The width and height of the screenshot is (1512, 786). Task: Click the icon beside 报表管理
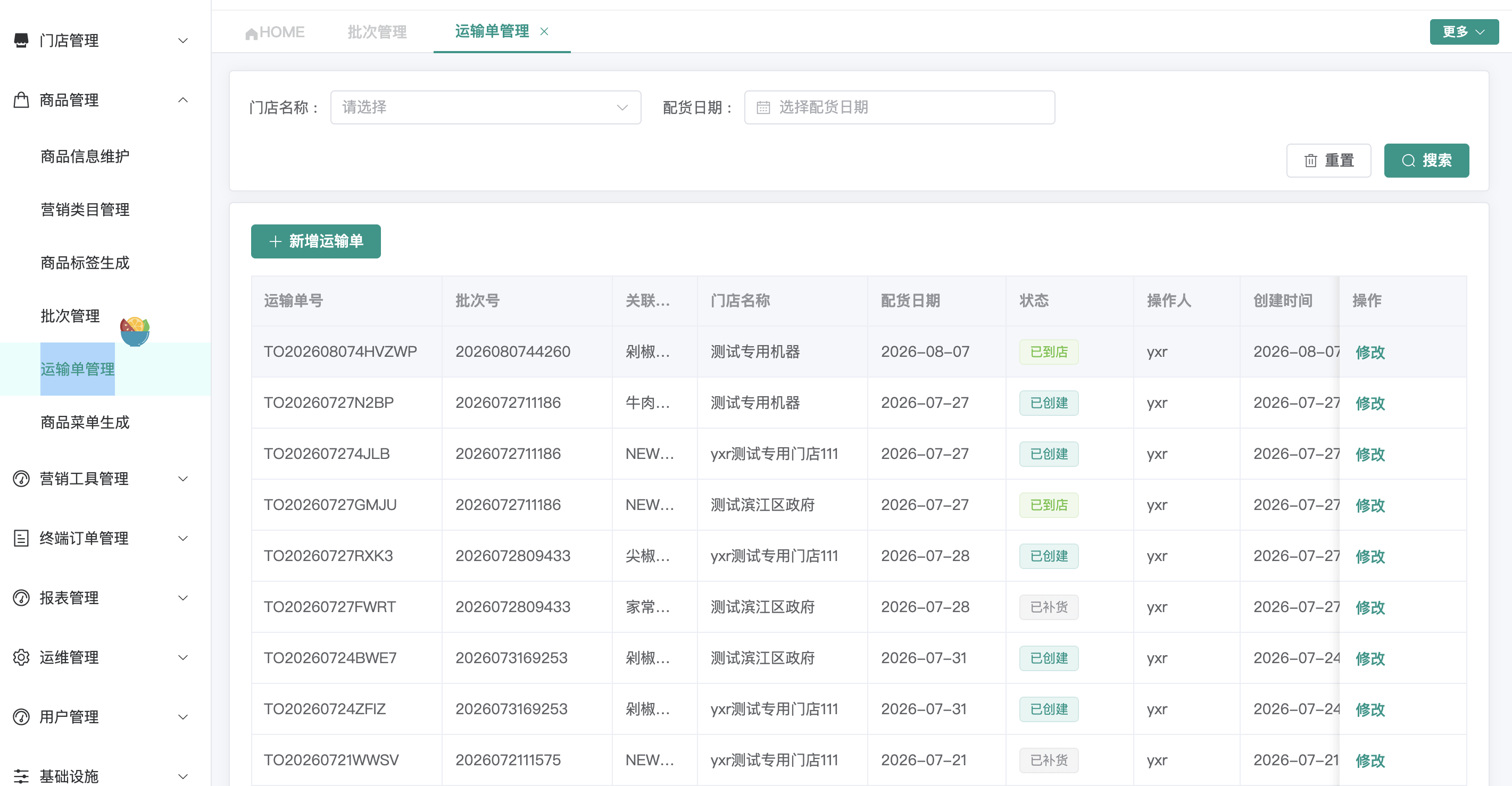(x=21, y=598)
